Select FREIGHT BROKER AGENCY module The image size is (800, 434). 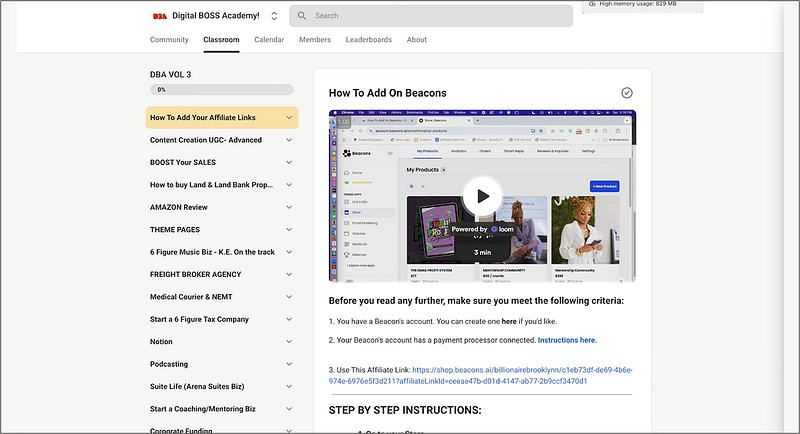[x=195, y=275]
